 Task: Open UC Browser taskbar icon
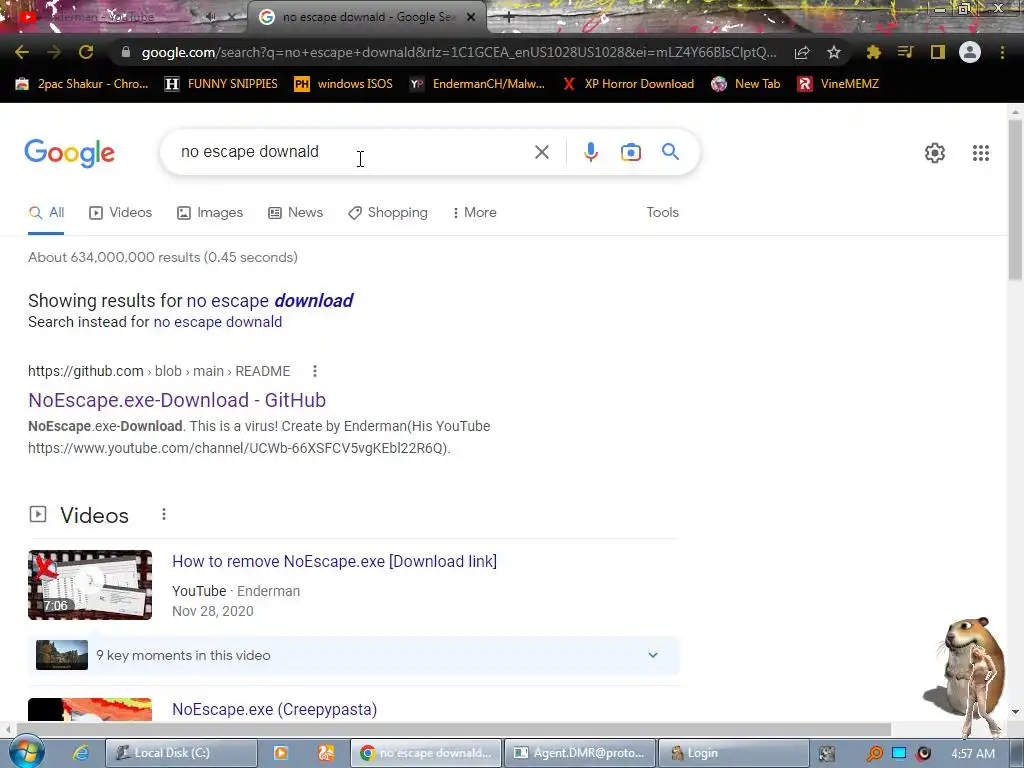pyautogui.click(x=326, y=753)
